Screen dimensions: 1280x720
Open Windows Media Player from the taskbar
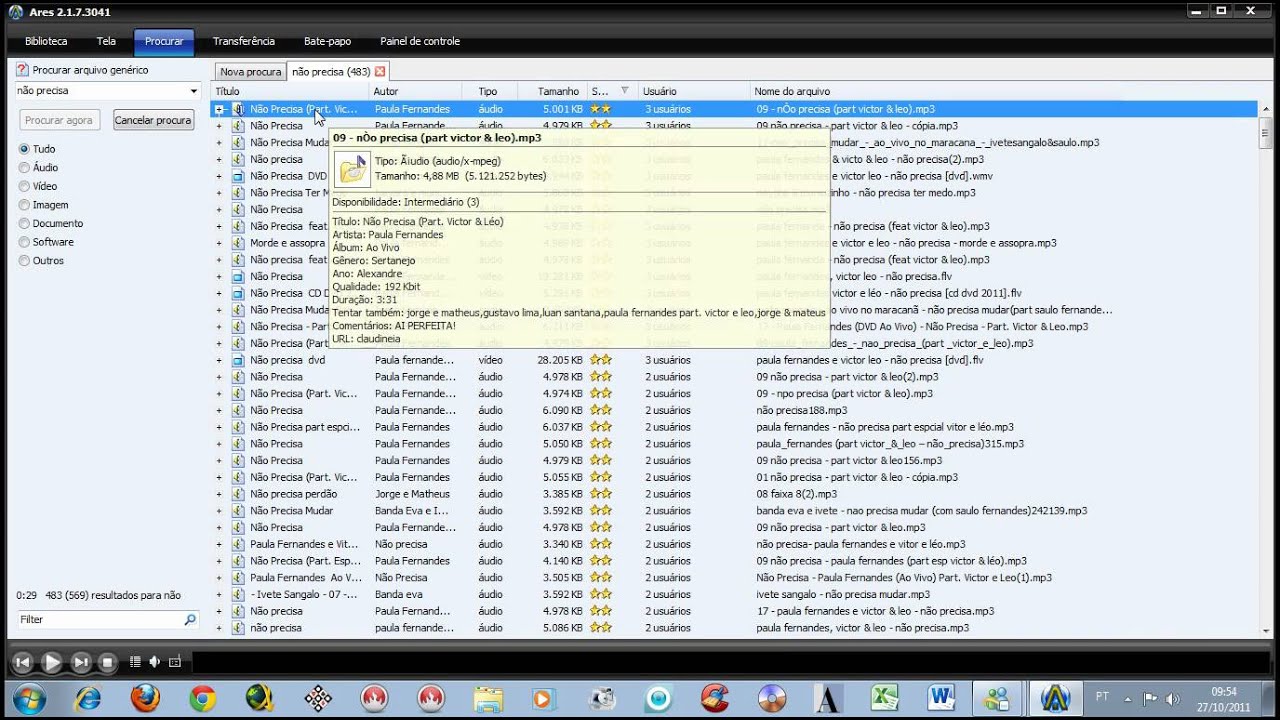click(x=543, y=699)
